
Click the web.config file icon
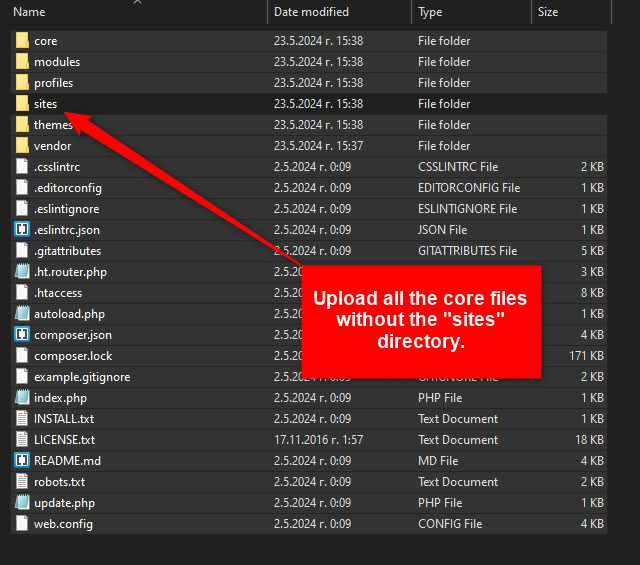tap(22, 524)
